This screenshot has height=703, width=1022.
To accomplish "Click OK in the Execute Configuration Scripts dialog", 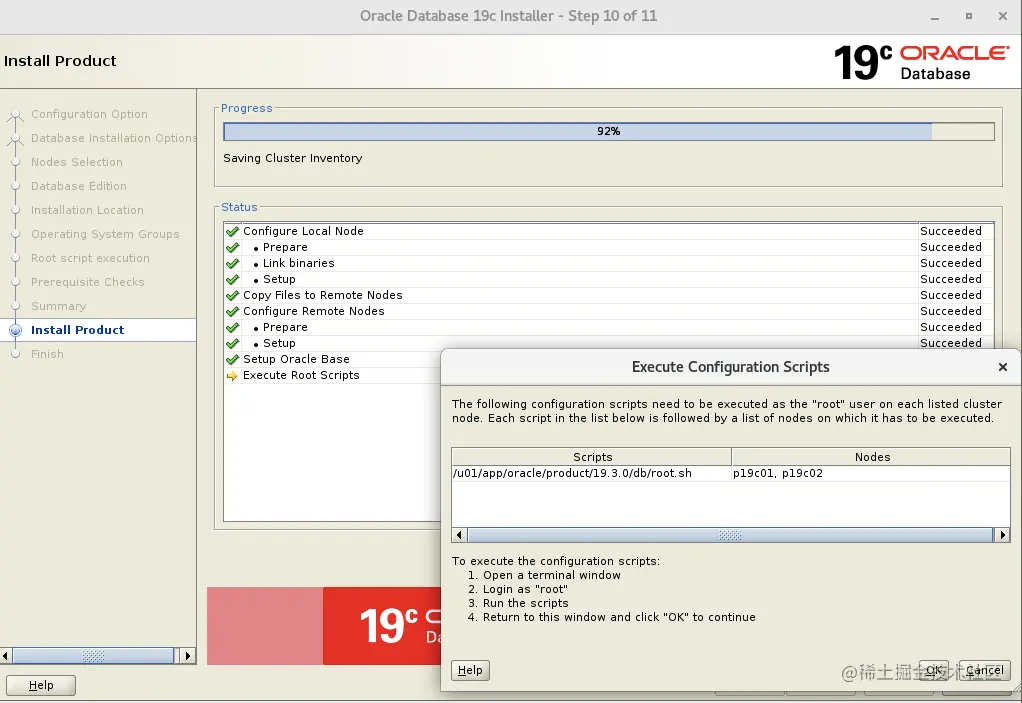I will point(933,670).
